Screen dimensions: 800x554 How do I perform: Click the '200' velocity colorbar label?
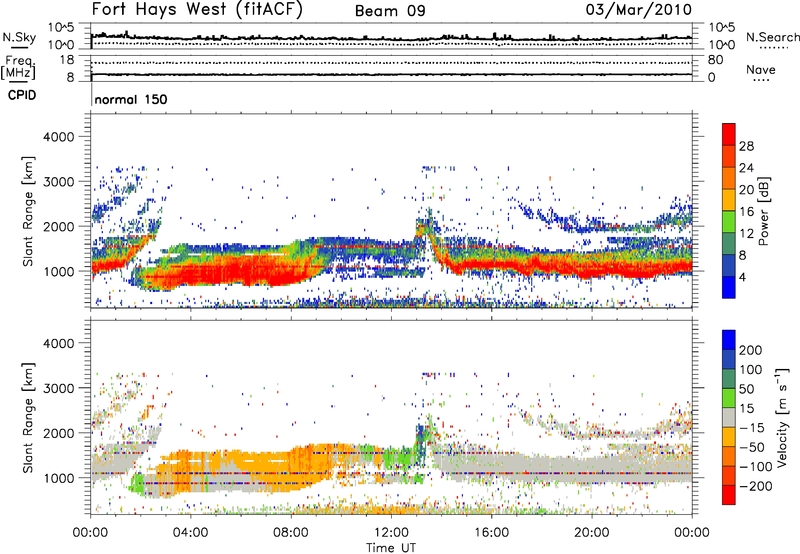click(751, 350)
